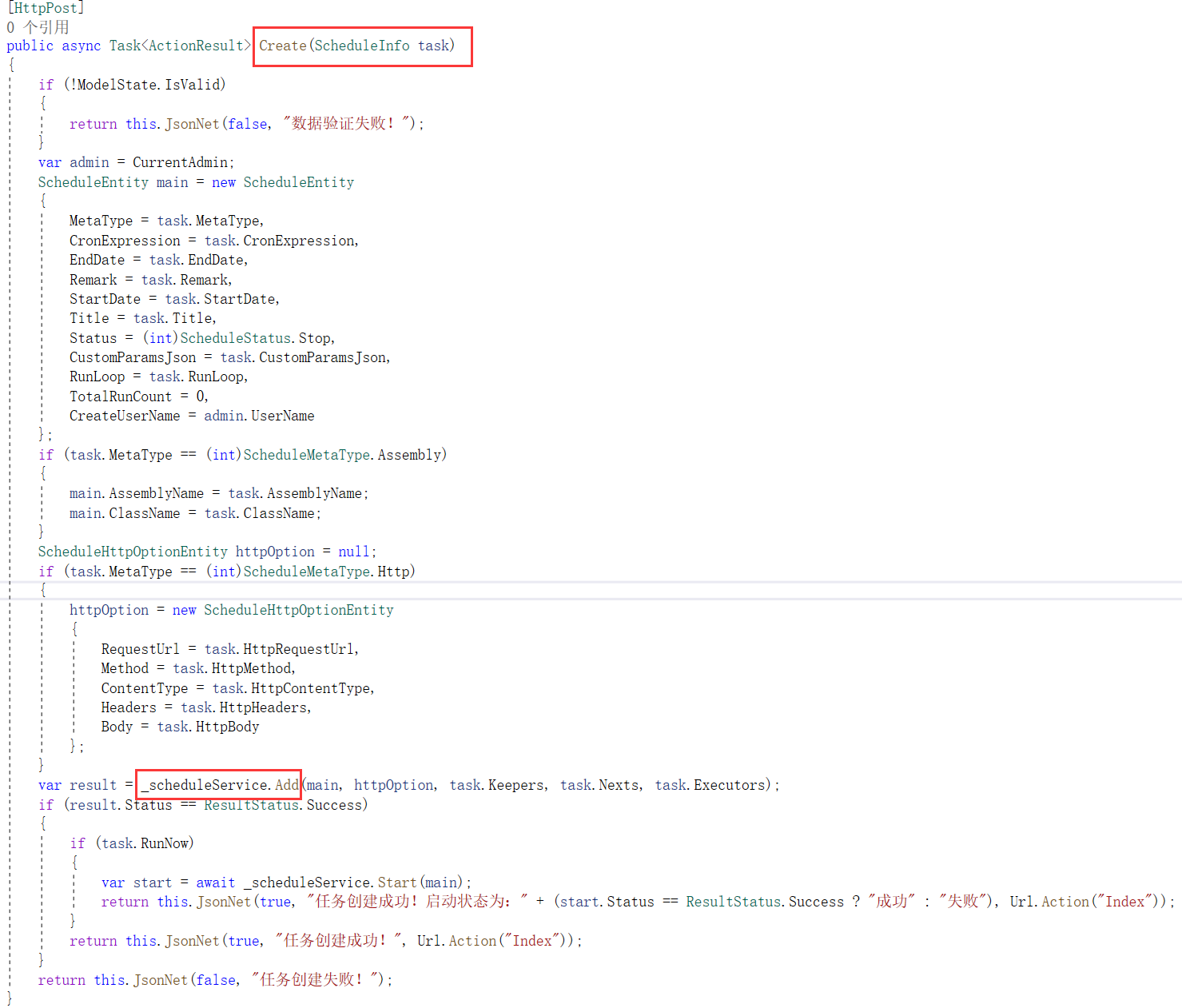Click the MetaType = task.MetaType line

(166, 221)
